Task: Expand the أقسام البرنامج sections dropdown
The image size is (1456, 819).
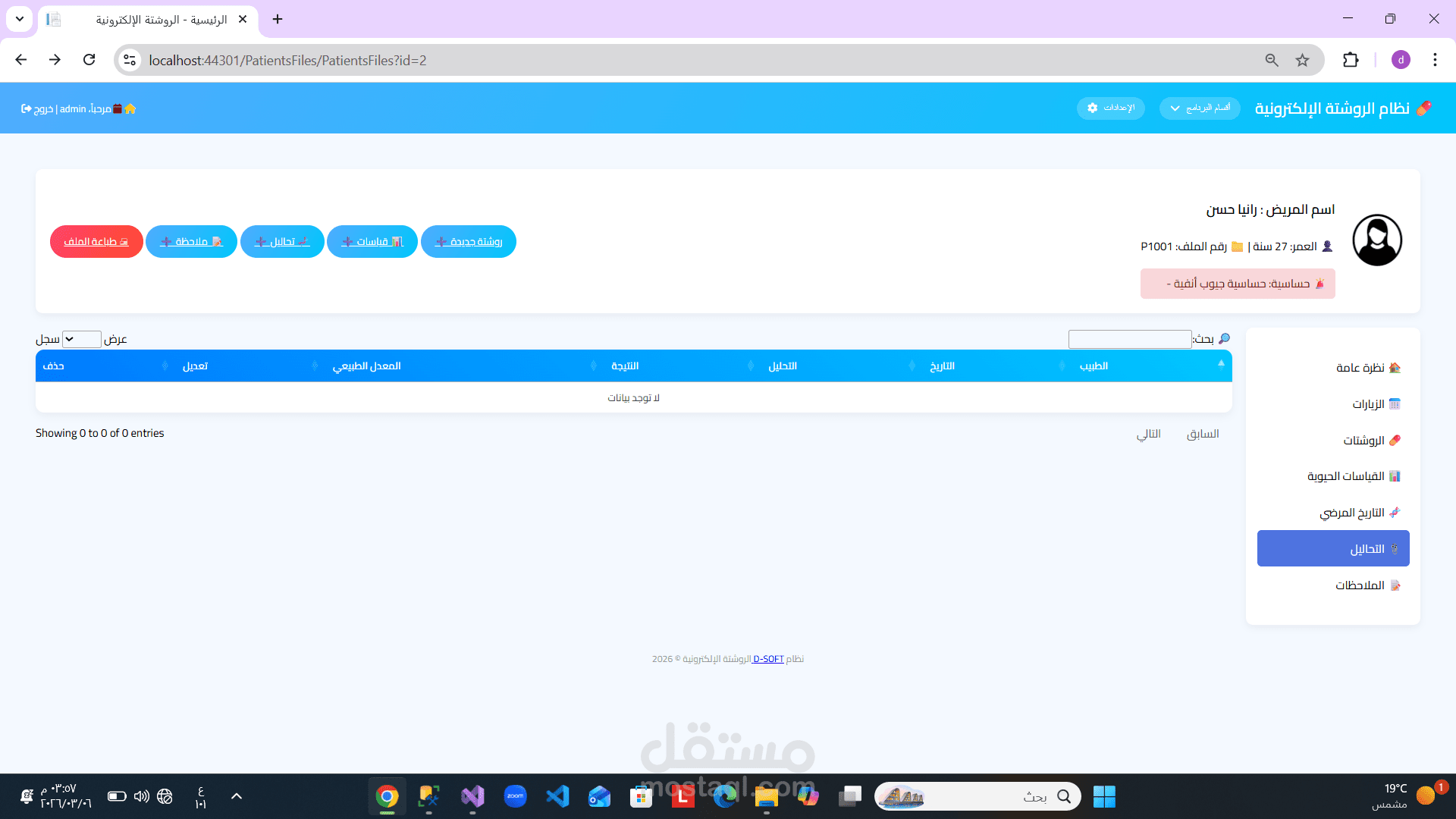Action: click(x=1200, y=108)
